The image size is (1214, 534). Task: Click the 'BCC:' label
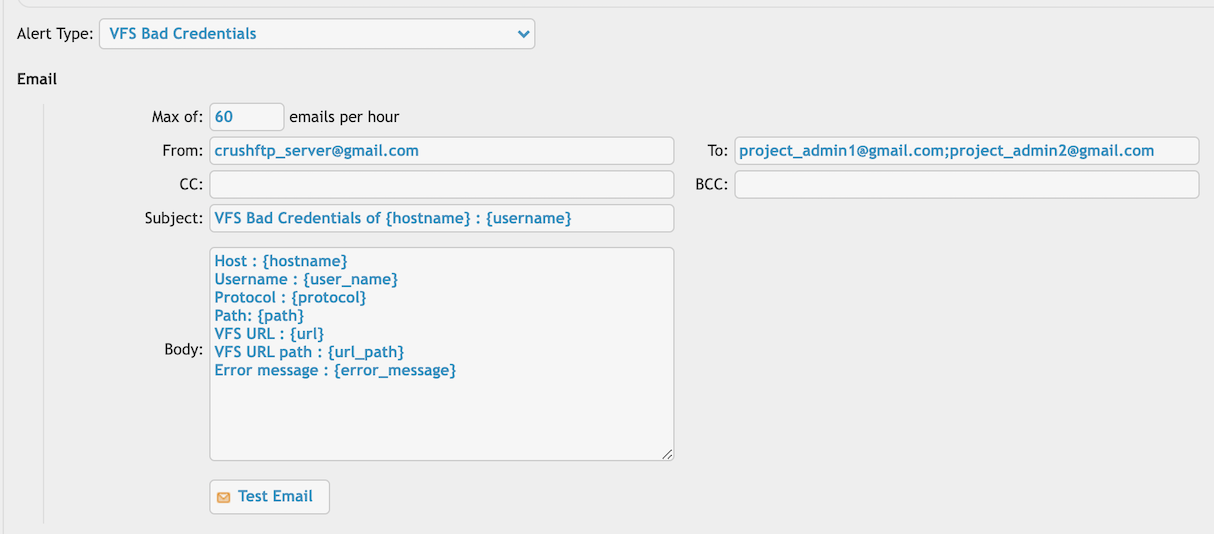point(711,185)
